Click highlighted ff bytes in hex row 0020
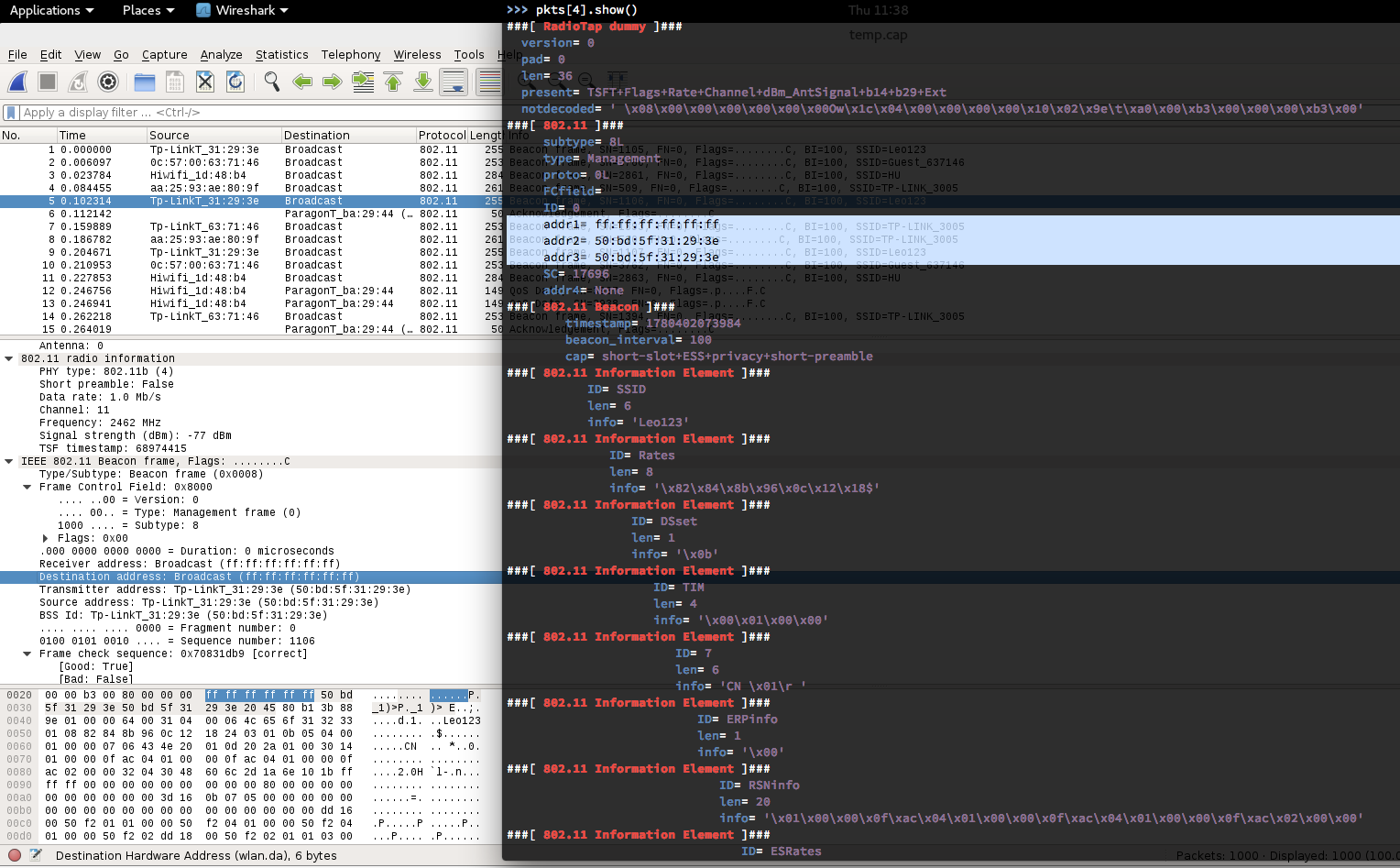 (x=259, y=695)
